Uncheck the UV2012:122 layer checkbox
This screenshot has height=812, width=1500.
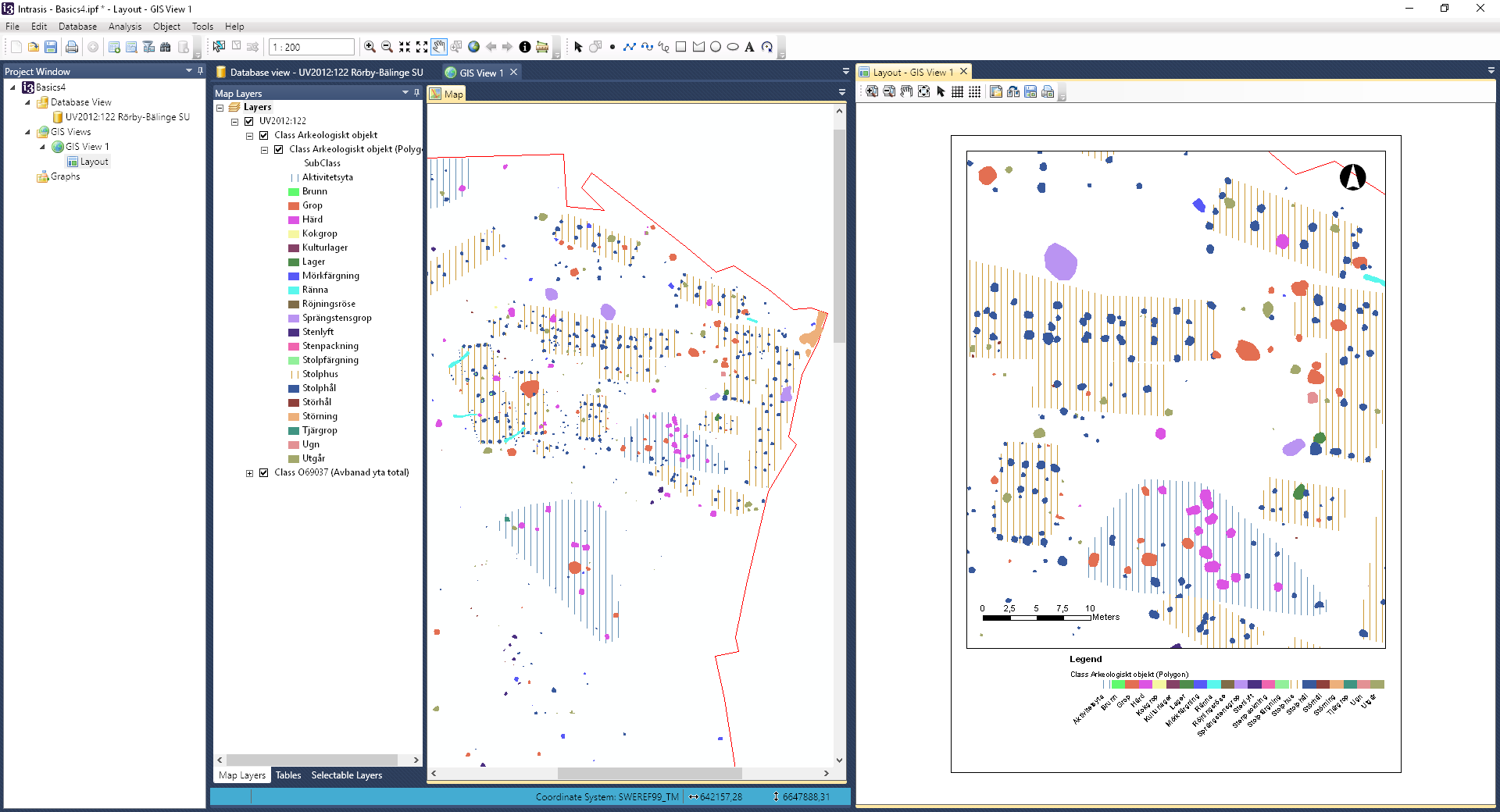249,121
